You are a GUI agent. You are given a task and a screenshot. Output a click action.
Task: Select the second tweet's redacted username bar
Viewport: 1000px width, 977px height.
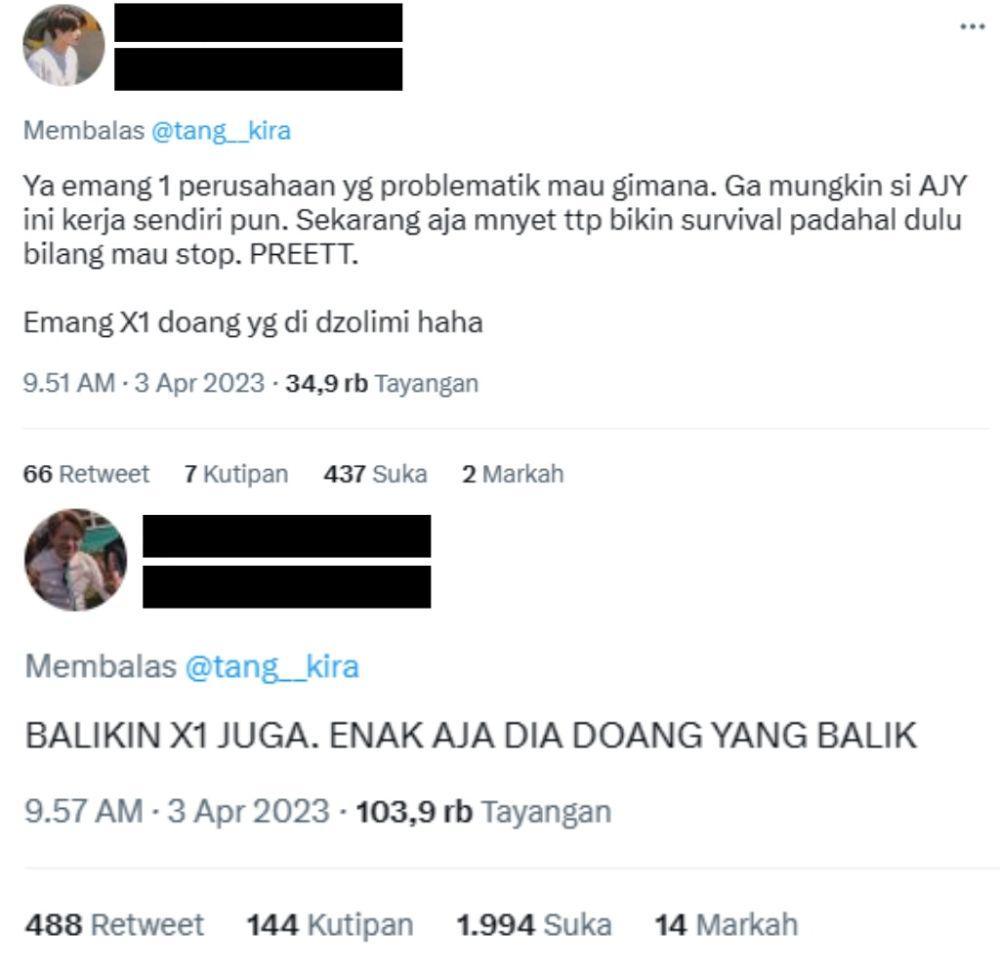coord(286,587)
